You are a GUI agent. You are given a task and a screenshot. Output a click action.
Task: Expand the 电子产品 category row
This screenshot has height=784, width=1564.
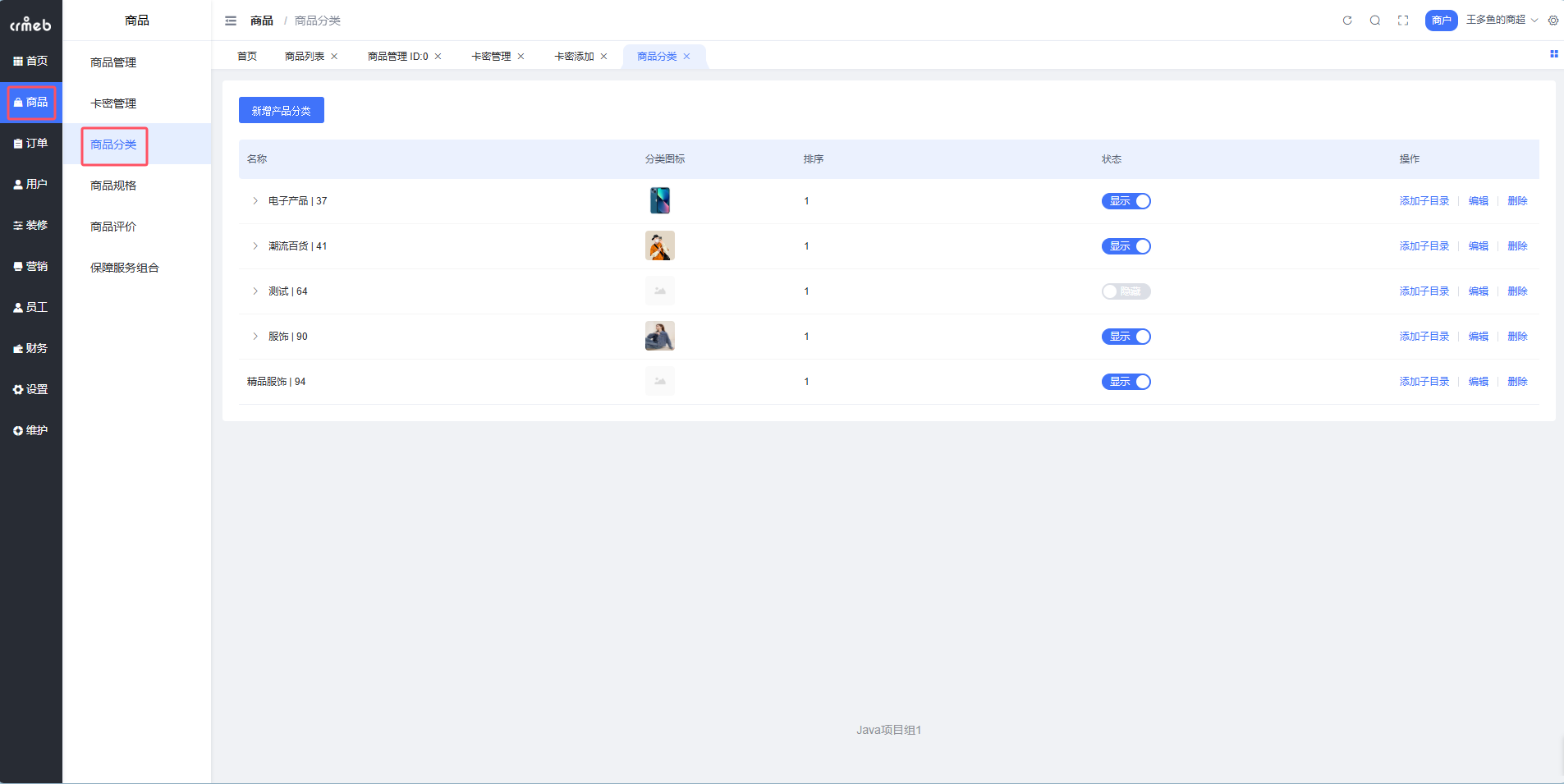255,201
